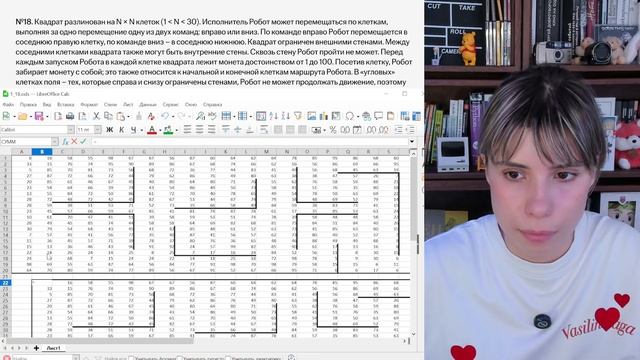The height and width of the screenshot is (360, 640).
Task: Click the Insert pivot table icon
Action: tap(336, 116)
